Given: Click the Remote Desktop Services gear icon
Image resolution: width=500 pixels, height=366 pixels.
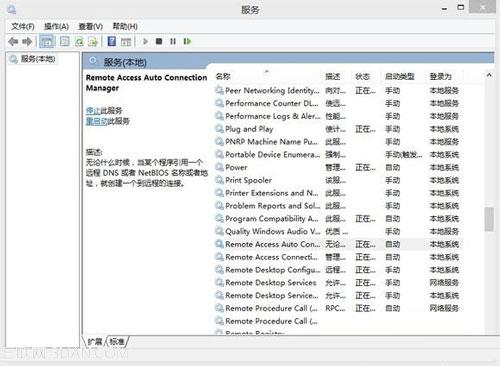Looking at the screenshot, I should tap(219, 283).
